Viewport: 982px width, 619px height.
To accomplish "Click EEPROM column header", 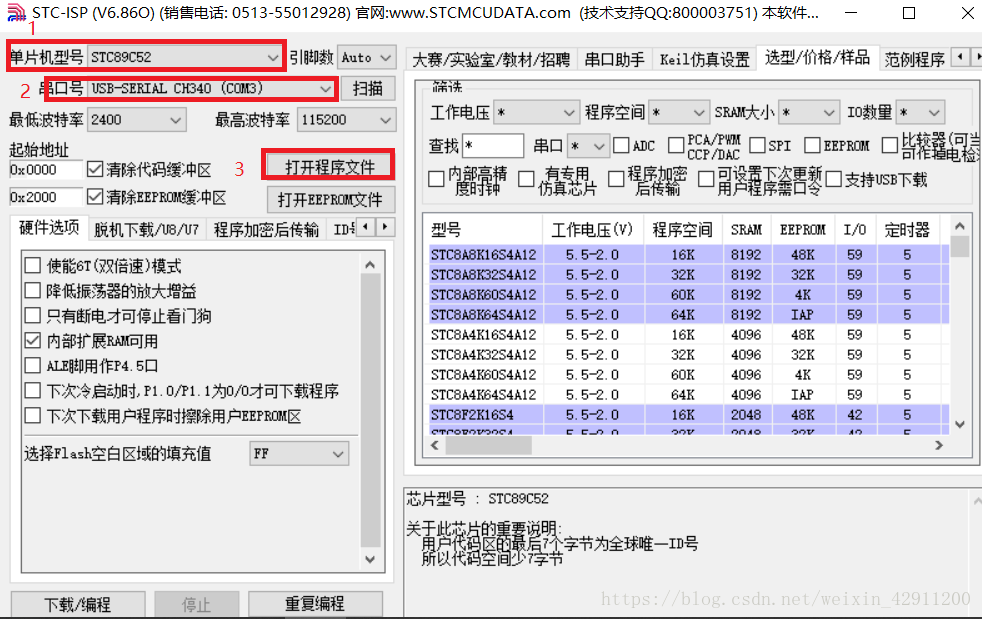I will [x=803, y=230].
